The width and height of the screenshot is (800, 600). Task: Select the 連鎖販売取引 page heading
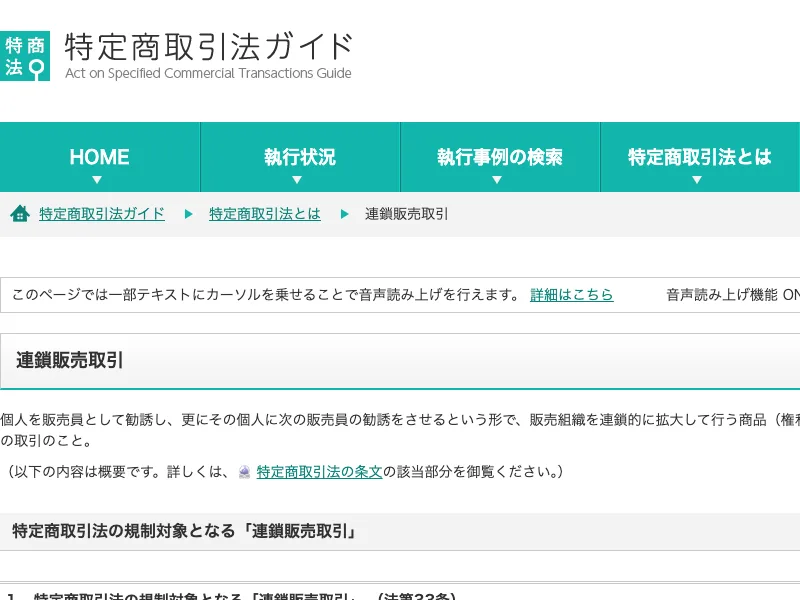pyautogui.click(x=69, y=360)
